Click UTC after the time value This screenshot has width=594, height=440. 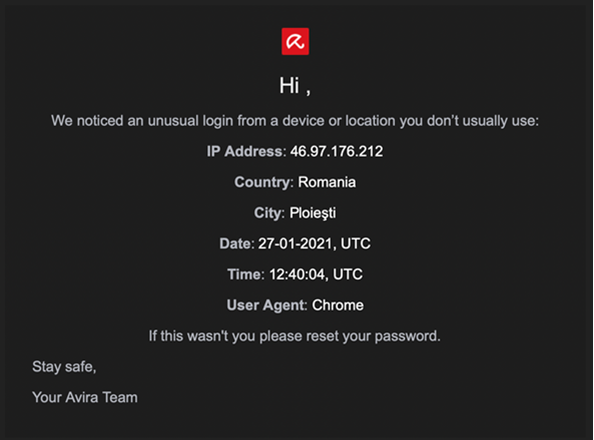(x=348, y=274)
